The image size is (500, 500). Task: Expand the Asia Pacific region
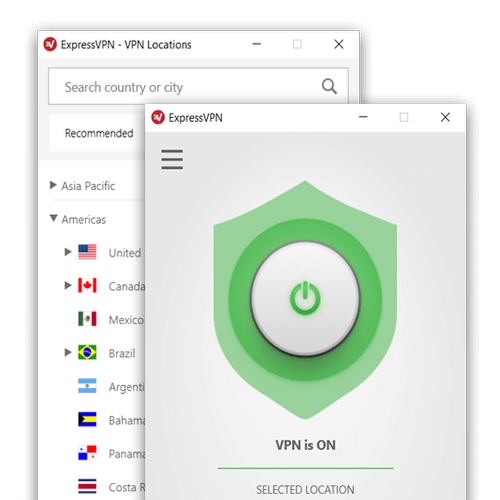tap(53, 185)
